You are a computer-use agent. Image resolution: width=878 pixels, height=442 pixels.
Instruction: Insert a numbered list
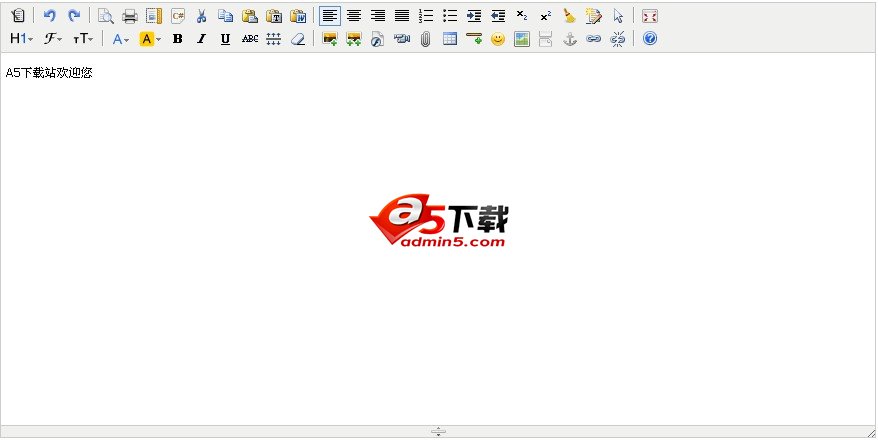[426, 16]
